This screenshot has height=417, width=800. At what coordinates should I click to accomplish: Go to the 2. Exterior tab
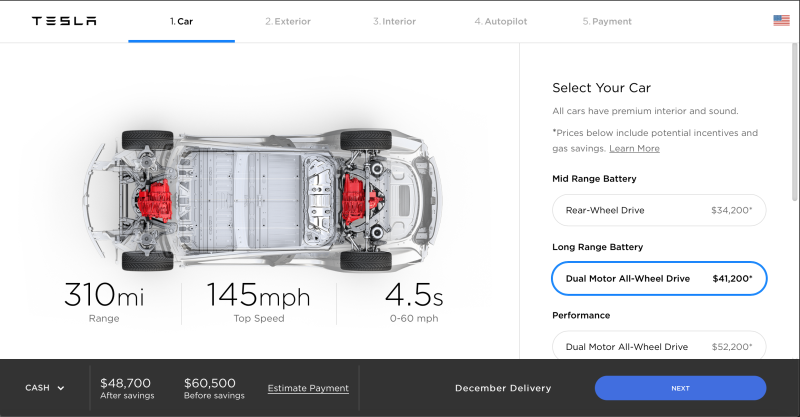click(286, 21)
